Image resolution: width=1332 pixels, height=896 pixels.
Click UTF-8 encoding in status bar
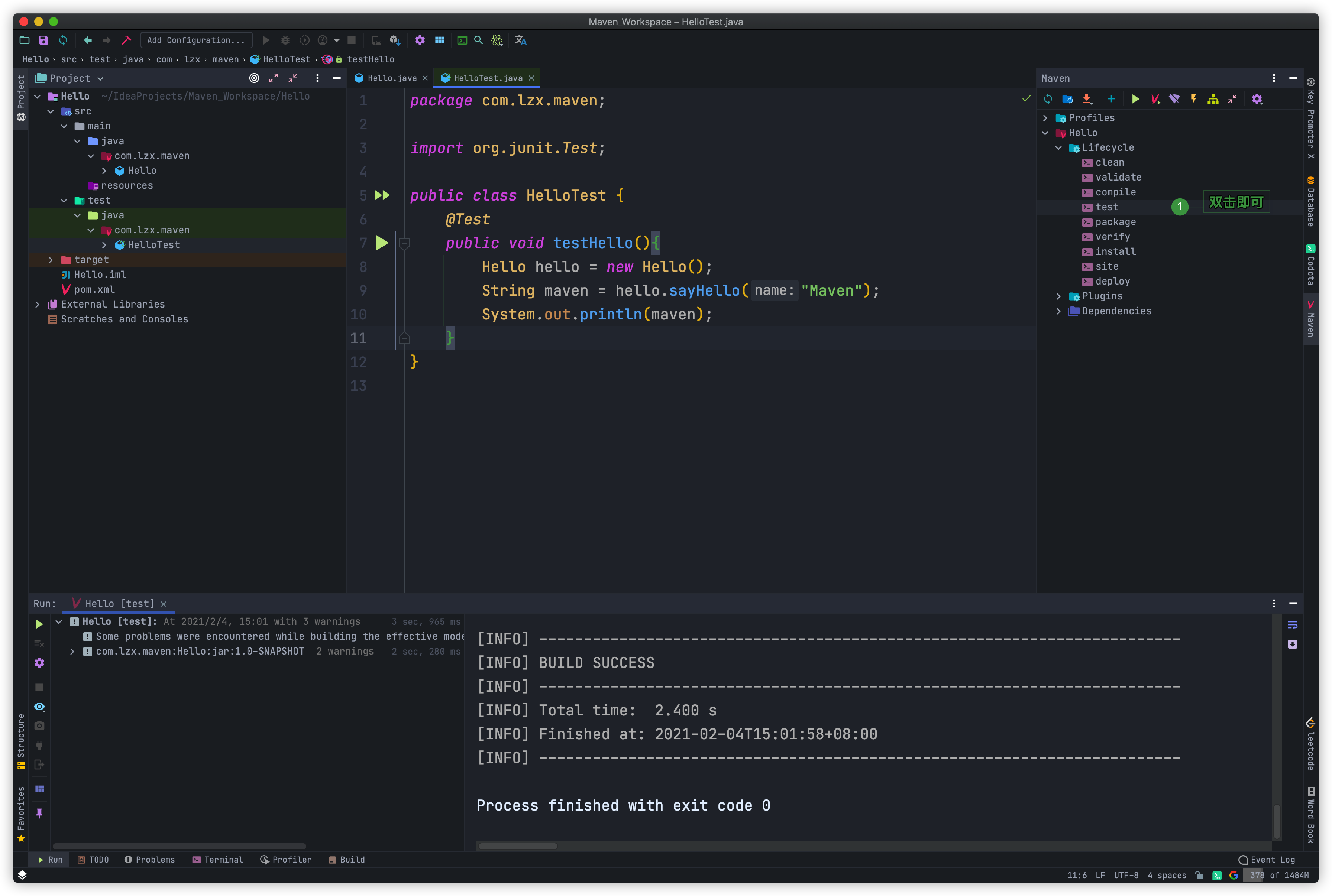(1126, 875)
